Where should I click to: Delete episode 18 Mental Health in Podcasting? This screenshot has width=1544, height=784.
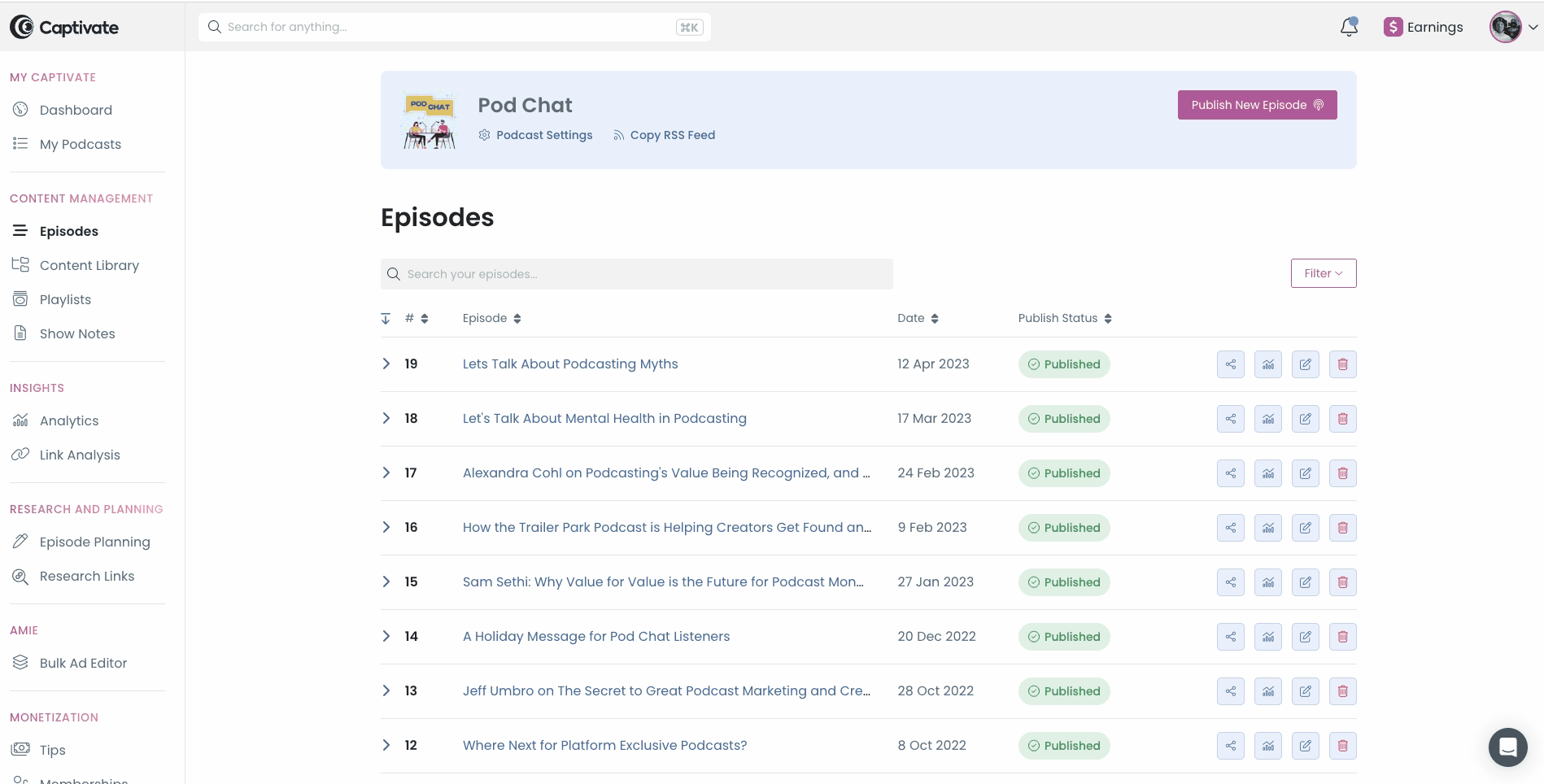pyautogui.click(x=1343, y=419)
